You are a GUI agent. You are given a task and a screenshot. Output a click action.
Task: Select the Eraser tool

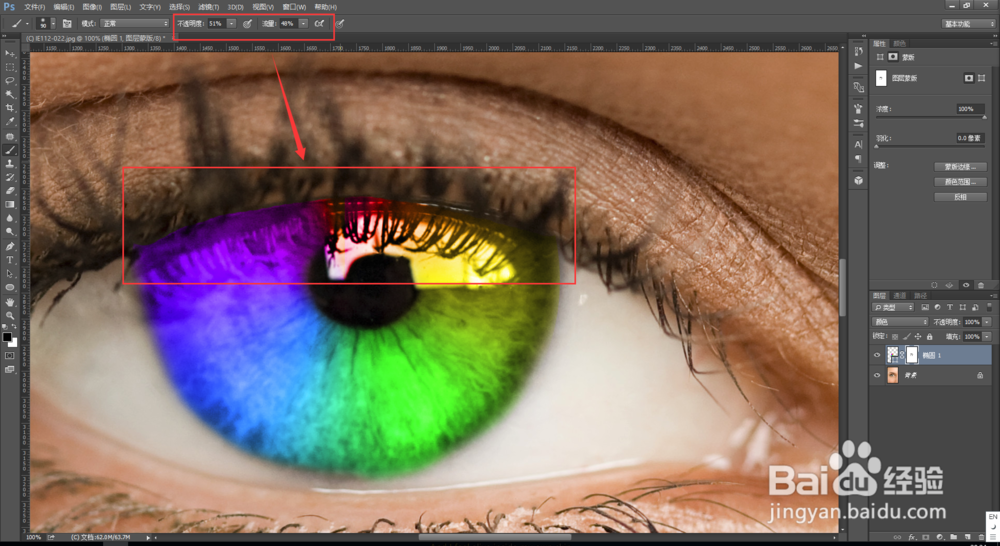point(10,191)
